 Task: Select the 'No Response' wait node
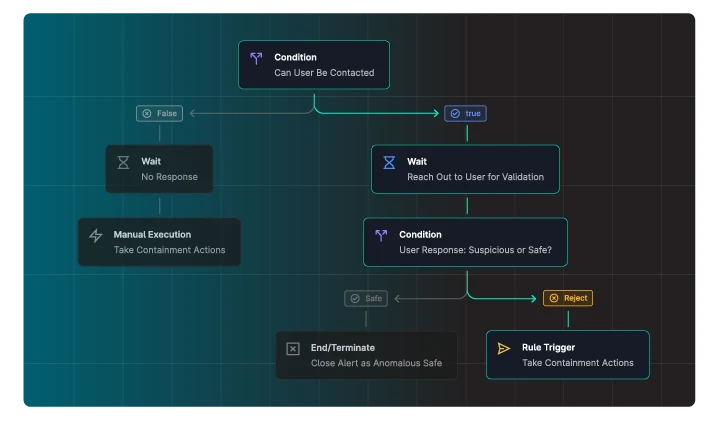[159, 169]
